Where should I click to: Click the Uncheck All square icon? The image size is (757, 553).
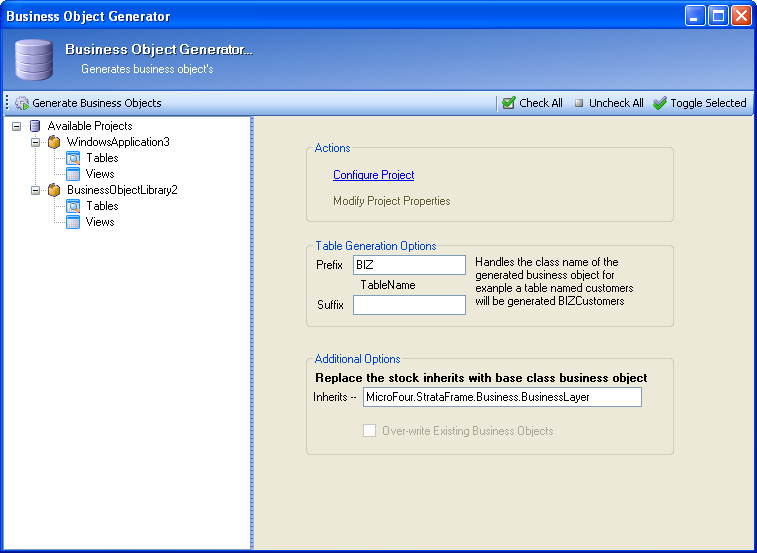pos(579,103)
